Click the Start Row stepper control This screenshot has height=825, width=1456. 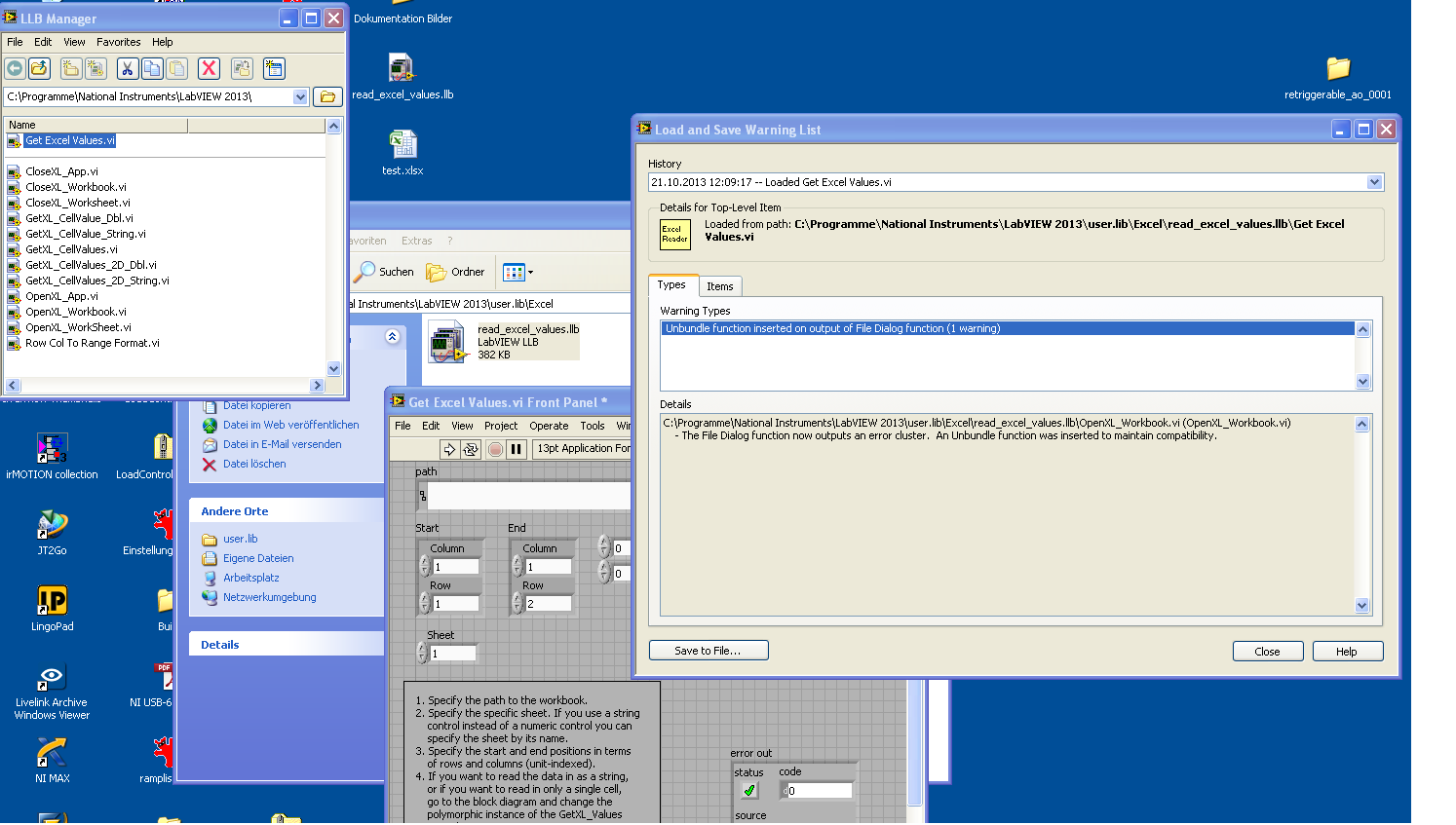click(x=424, y=604)
